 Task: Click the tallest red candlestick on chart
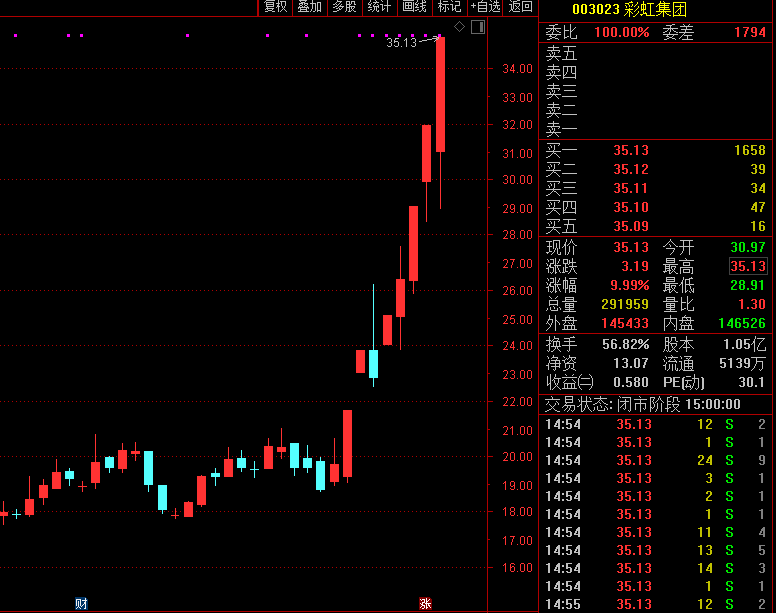[440, 95]
